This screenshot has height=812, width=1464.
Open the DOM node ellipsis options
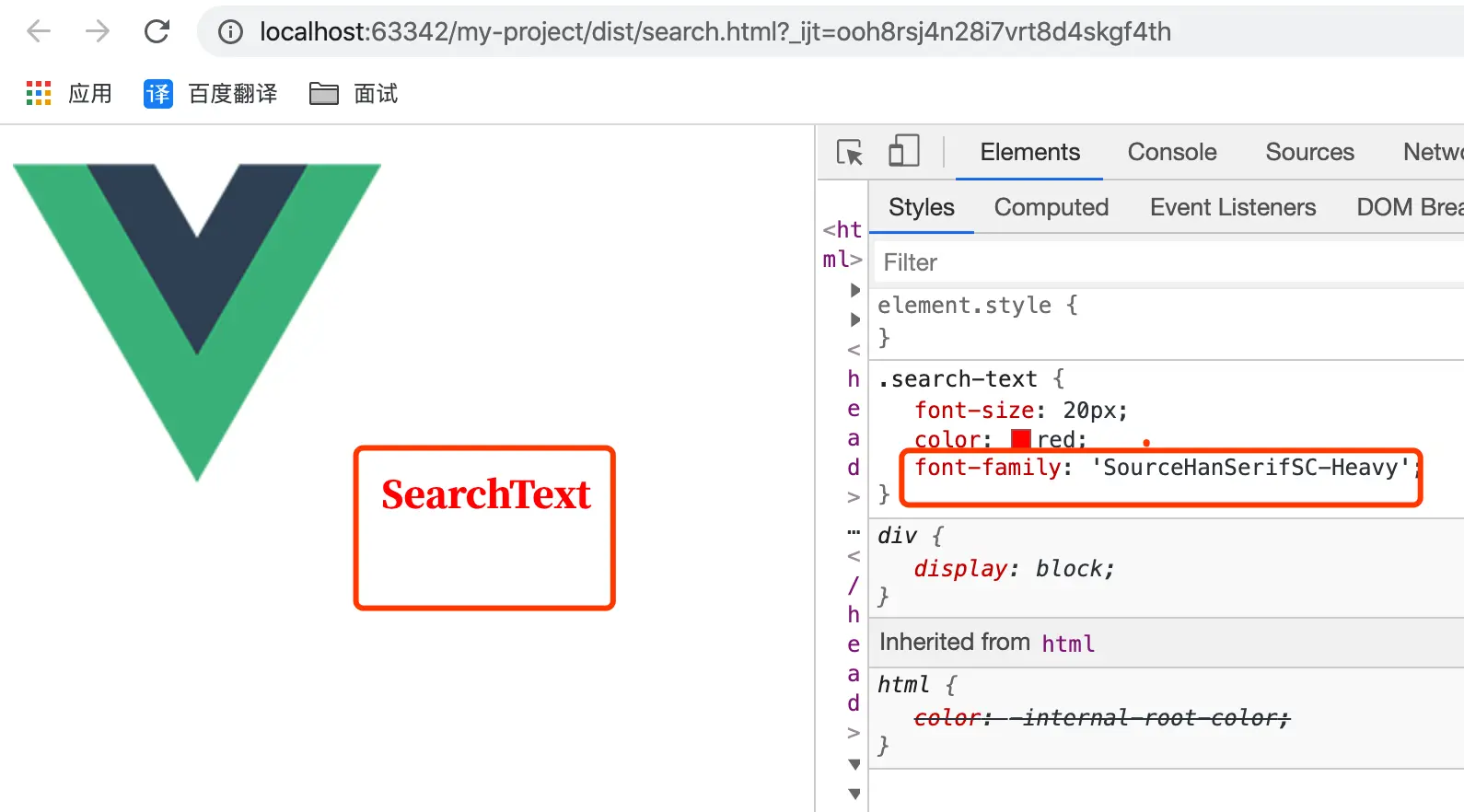click(x=854, y=532)
